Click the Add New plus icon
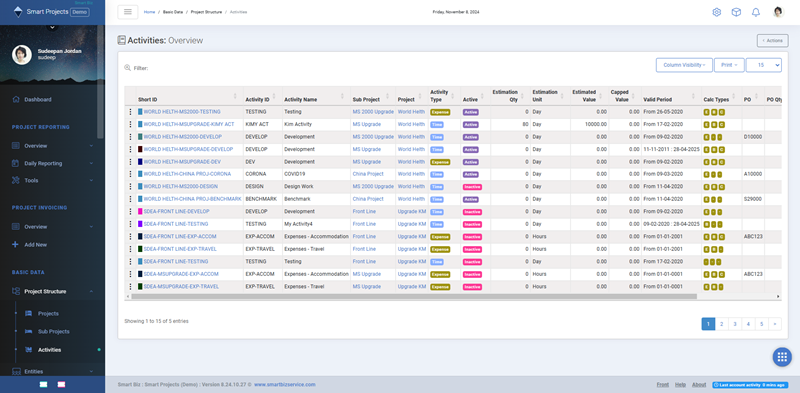Screen dimensions: 800x393 pyautogui.click(x=16, y=244)
